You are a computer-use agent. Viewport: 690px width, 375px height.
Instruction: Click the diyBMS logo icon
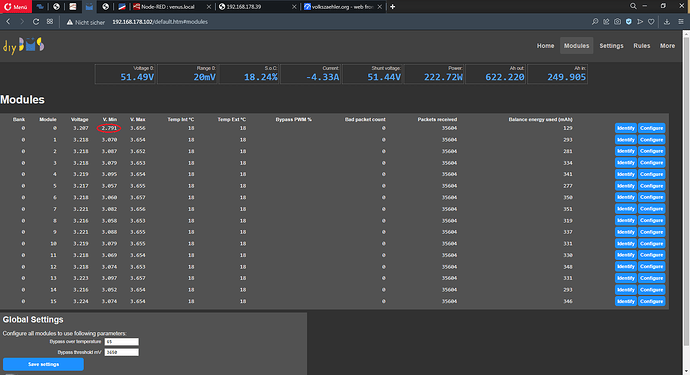[x=24, y=45]
